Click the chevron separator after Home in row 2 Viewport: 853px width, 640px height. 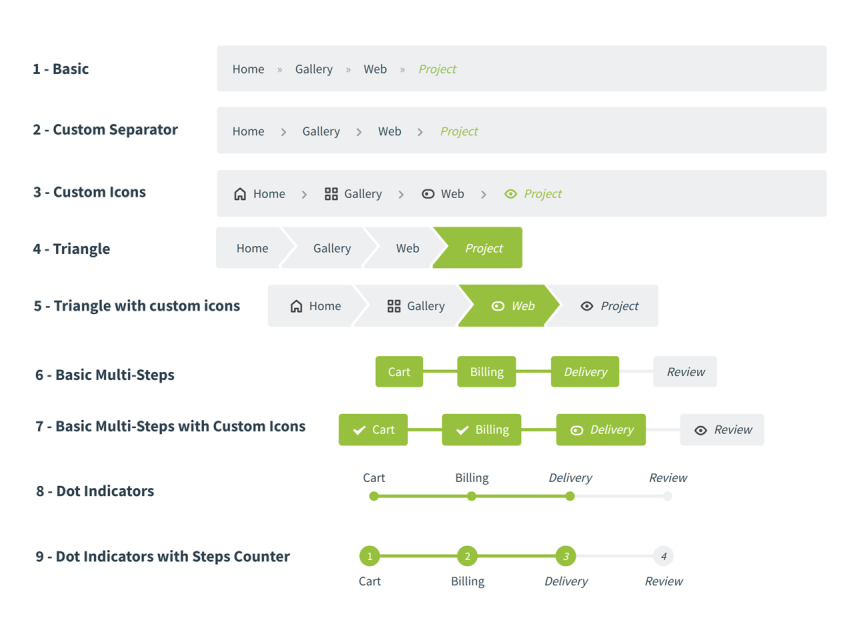[283, 132]
